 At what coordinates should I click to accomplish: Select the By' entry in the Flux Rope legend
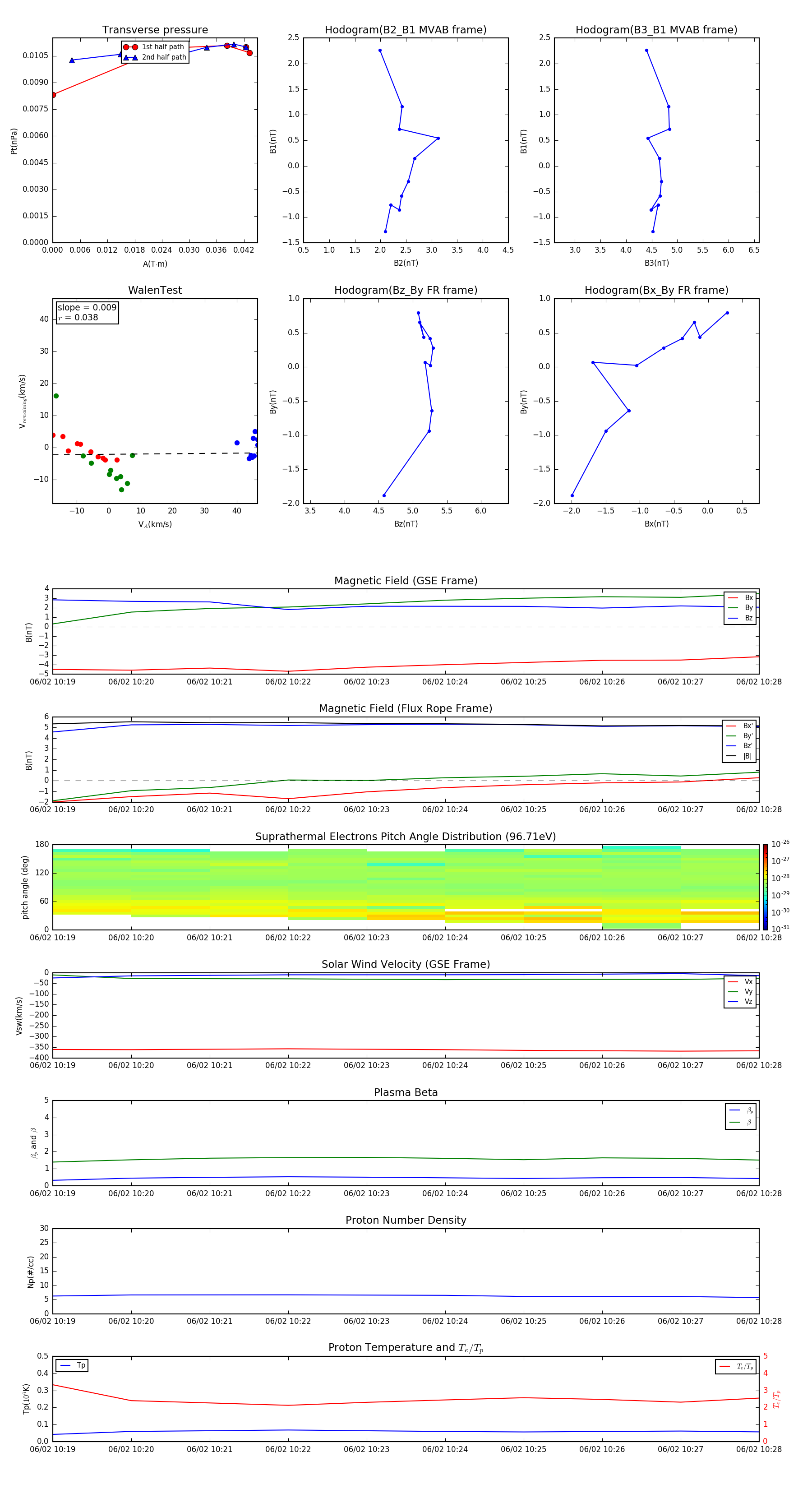[x=739, y=736]
